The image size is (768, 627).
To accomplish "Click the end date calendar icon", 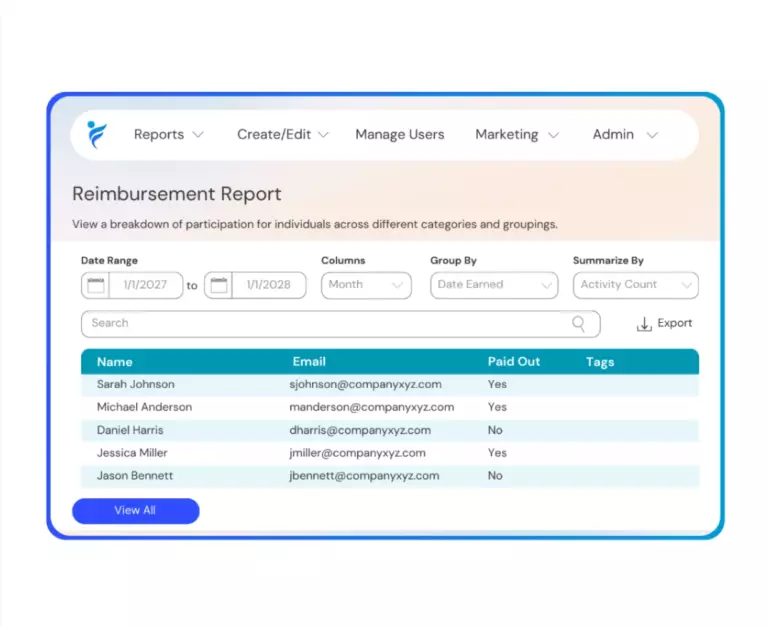I will (218, 285).
